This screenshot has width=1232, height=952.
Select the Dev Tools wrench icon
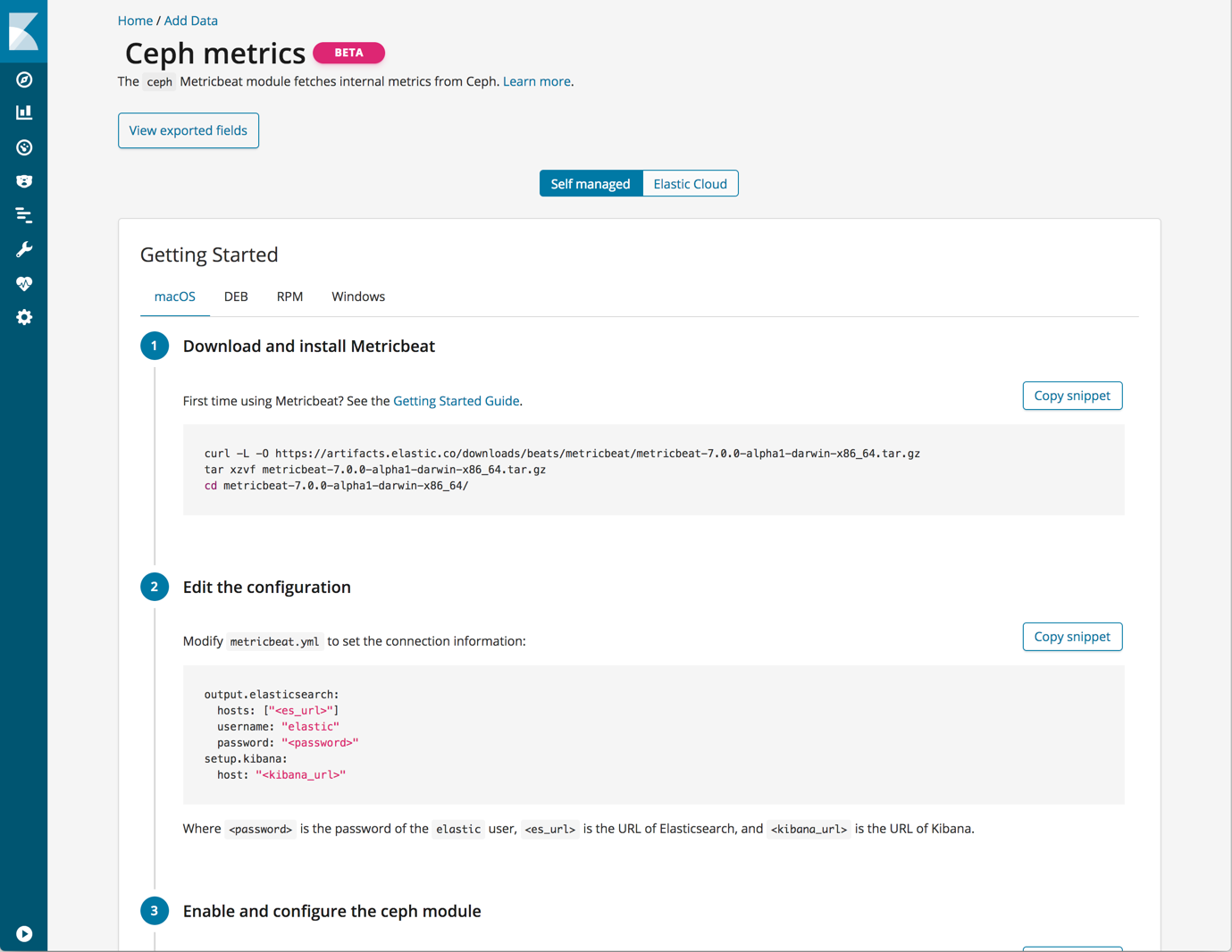coord(23,248)
